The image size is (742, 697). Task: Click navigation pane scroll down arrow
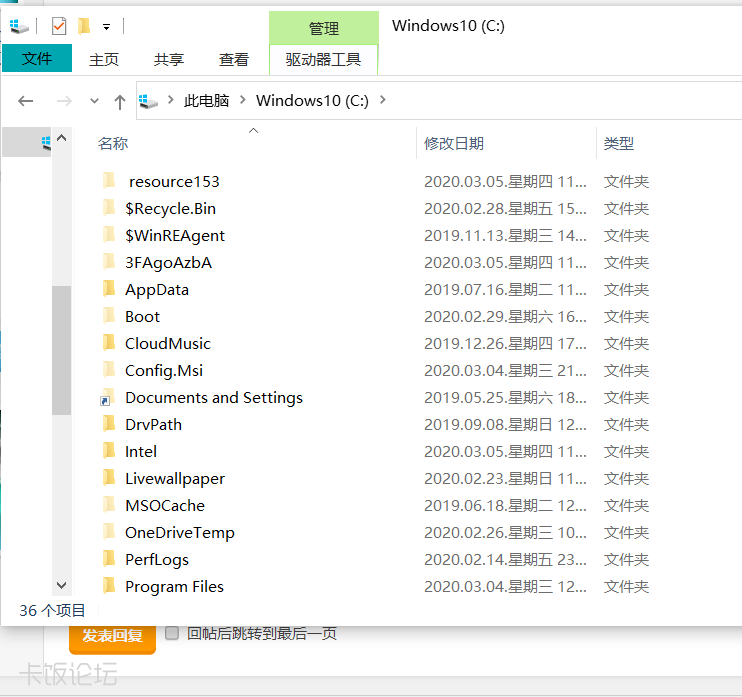(x=62, y=585)
